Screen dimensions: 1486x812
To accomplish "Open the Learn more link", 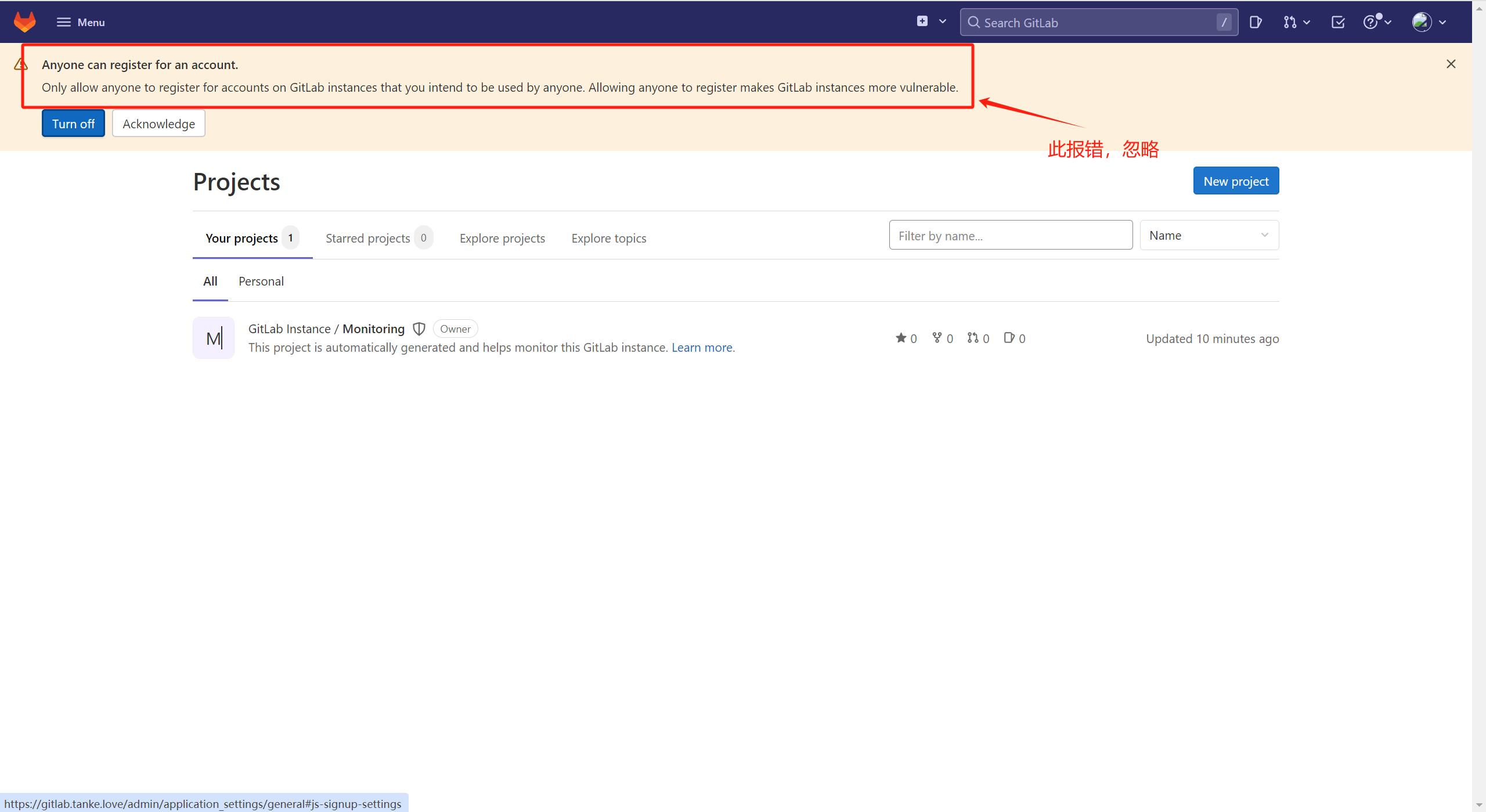I will point(702,348).
